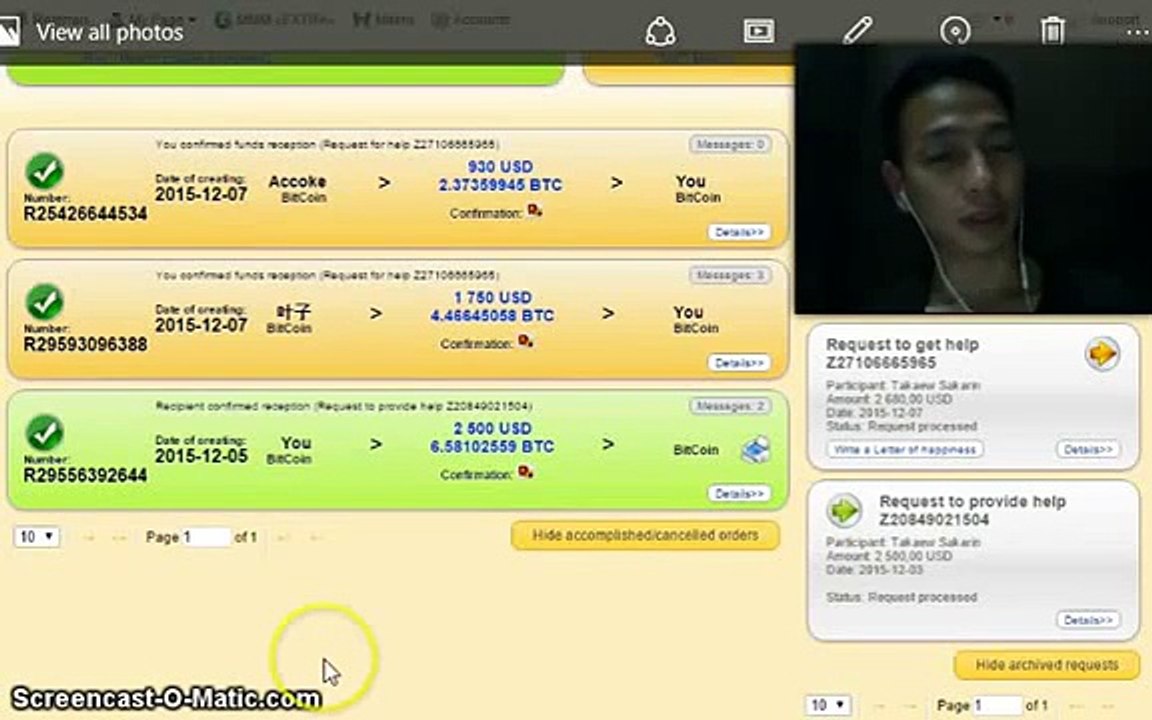Click the 2 500 USD amount

(492, 428)
